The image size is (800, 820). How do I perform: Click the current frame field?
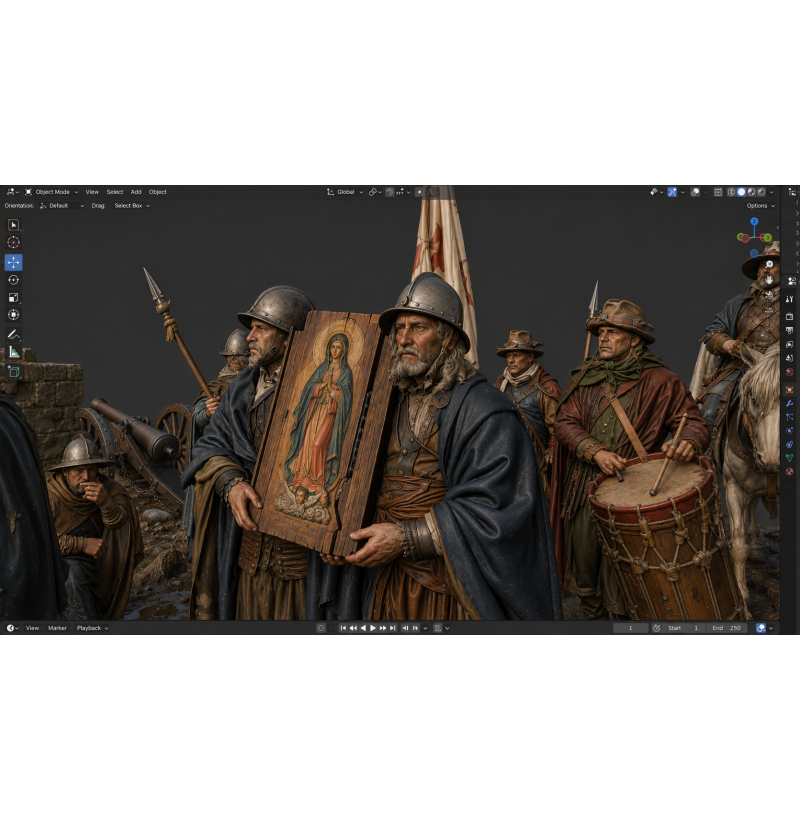(x=631, y=628)
